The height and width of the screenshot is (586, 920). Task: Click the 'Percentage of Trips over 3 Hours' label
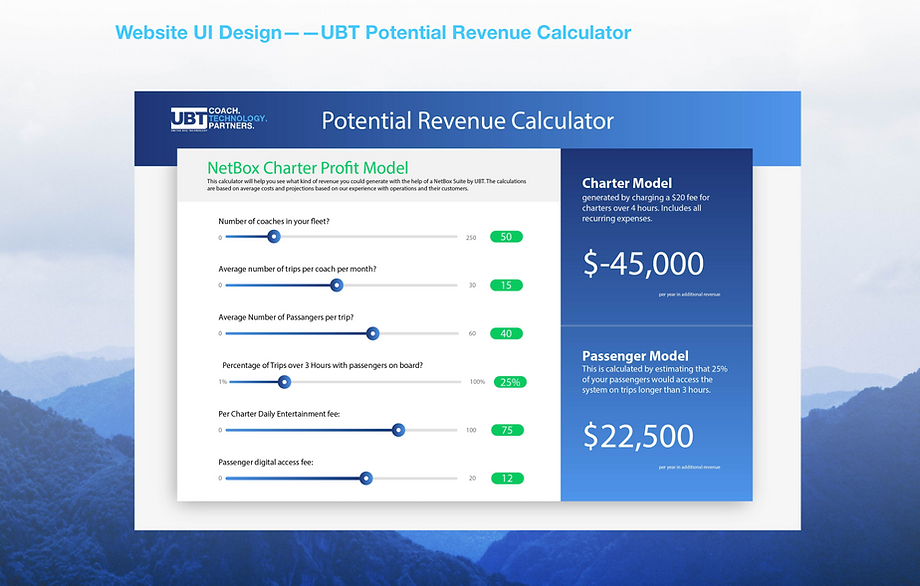click(x=322, y=365)
